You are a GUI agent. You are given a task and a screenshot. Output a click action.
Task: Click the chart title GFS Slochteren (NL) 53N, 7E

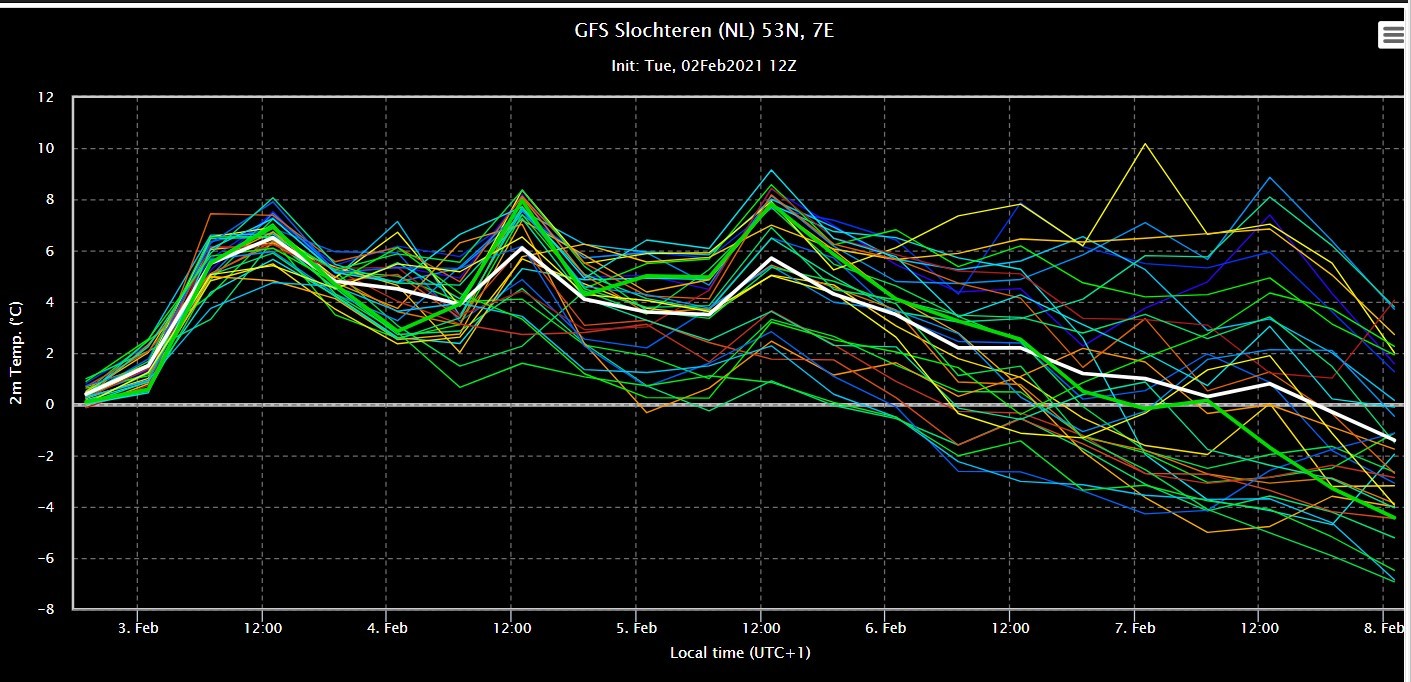pyautogui.click(x=704, y=31)
